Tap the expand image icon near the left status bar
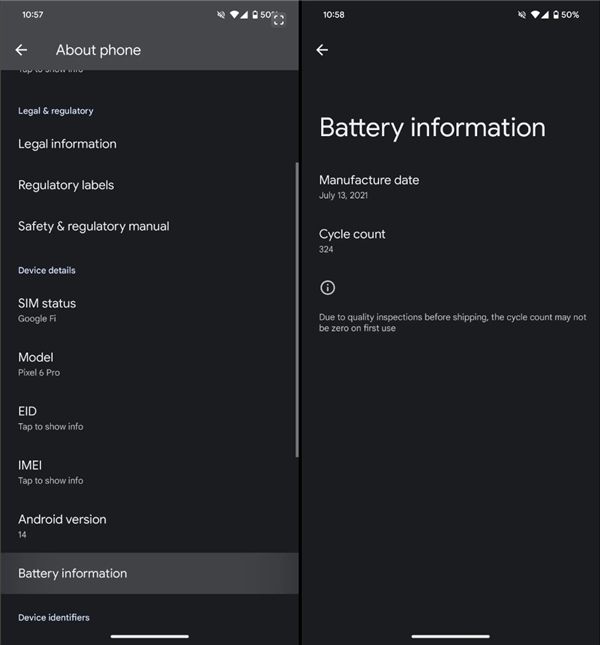600x645 pixels. pyautogui.click(x=278, y=20)
